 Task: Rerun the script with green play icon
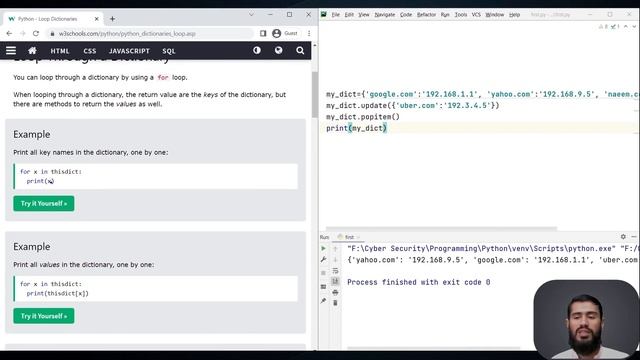point(324,248)
